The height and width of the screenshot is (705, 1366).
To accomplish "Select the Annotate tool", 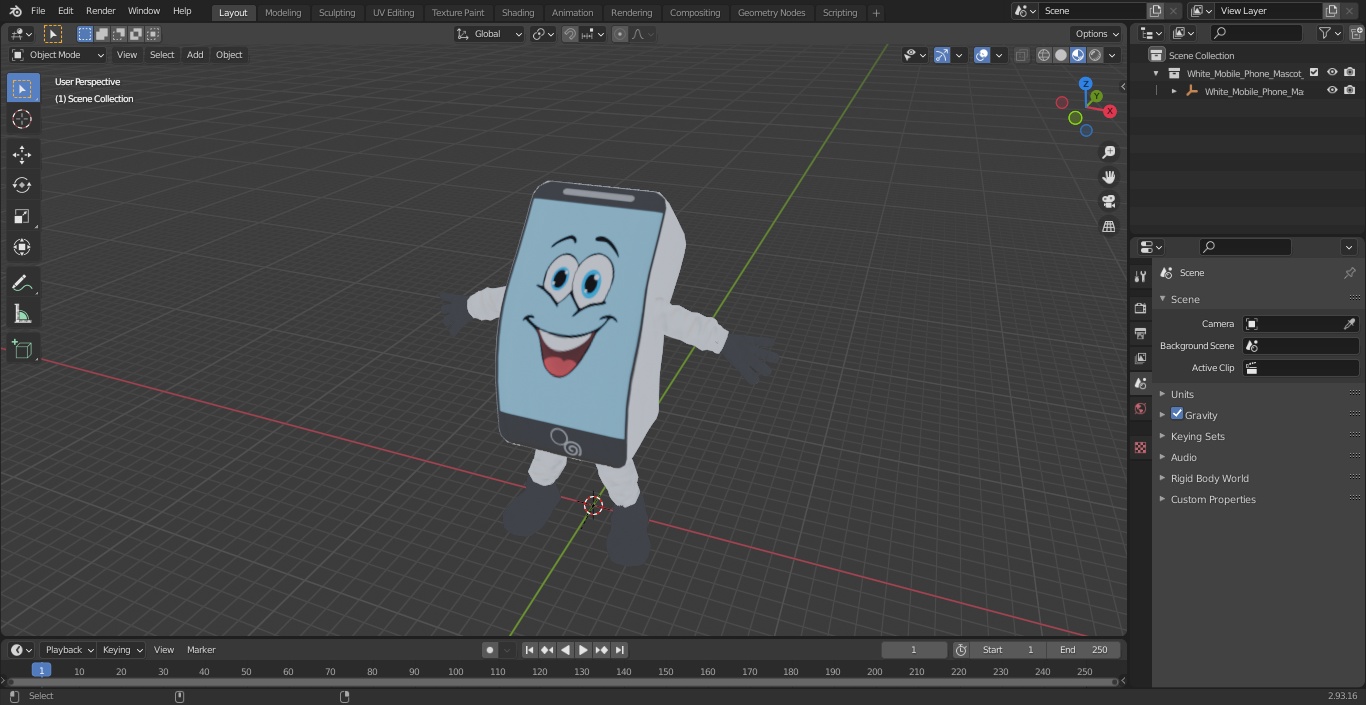I will 22,283.
